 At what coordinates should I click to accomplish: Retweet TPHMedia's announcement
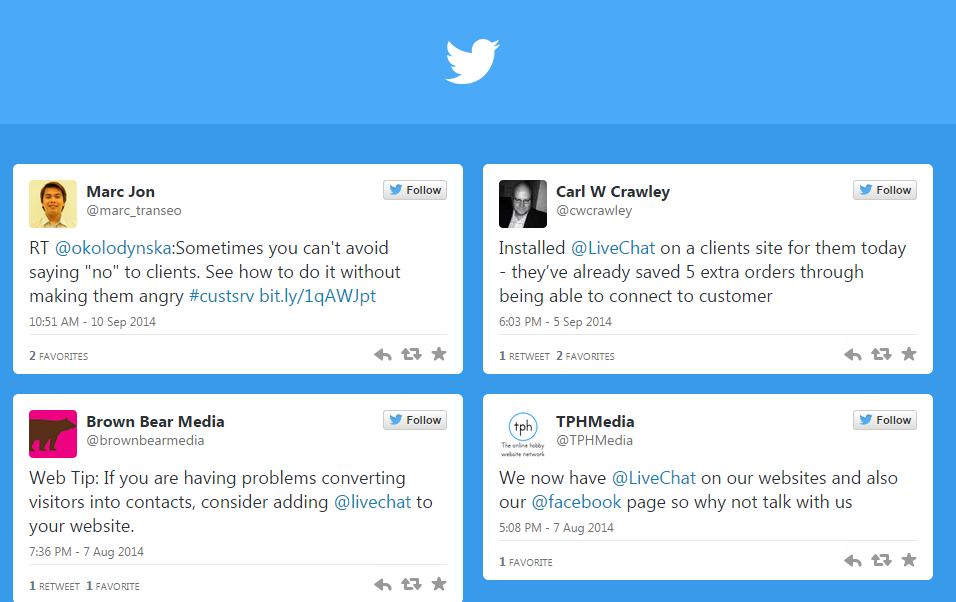880,561
